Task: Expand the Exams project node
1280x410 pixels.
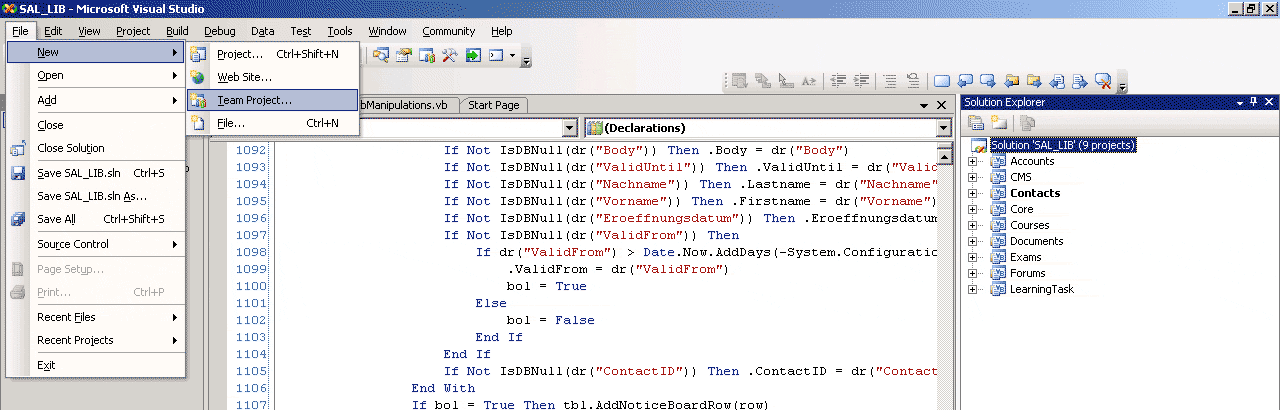Action: tap(973, 257)
